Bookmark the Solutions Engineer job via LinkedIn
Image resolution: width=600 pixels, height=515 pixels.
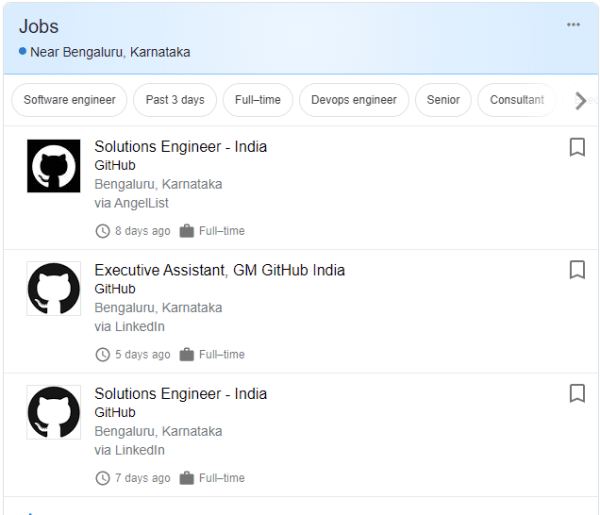tap(577, 393)
